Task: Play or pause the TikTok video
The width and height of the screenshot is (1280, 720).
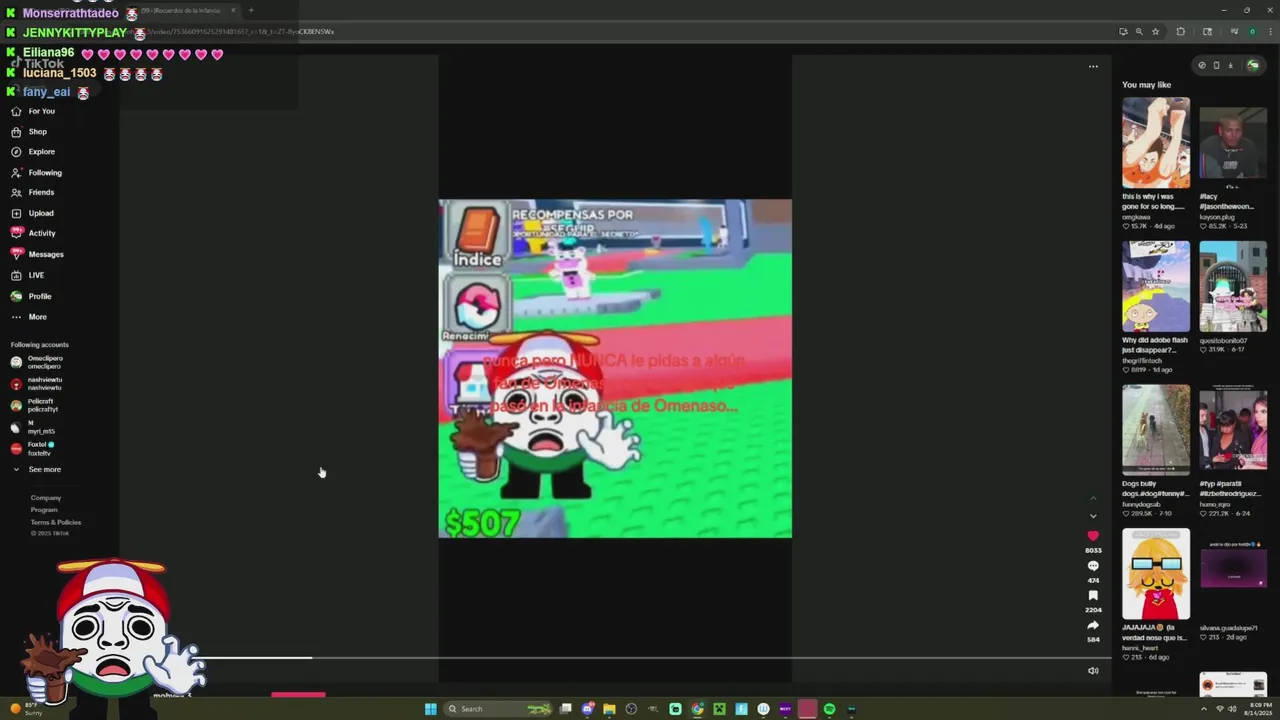Action: pos(615,368)
